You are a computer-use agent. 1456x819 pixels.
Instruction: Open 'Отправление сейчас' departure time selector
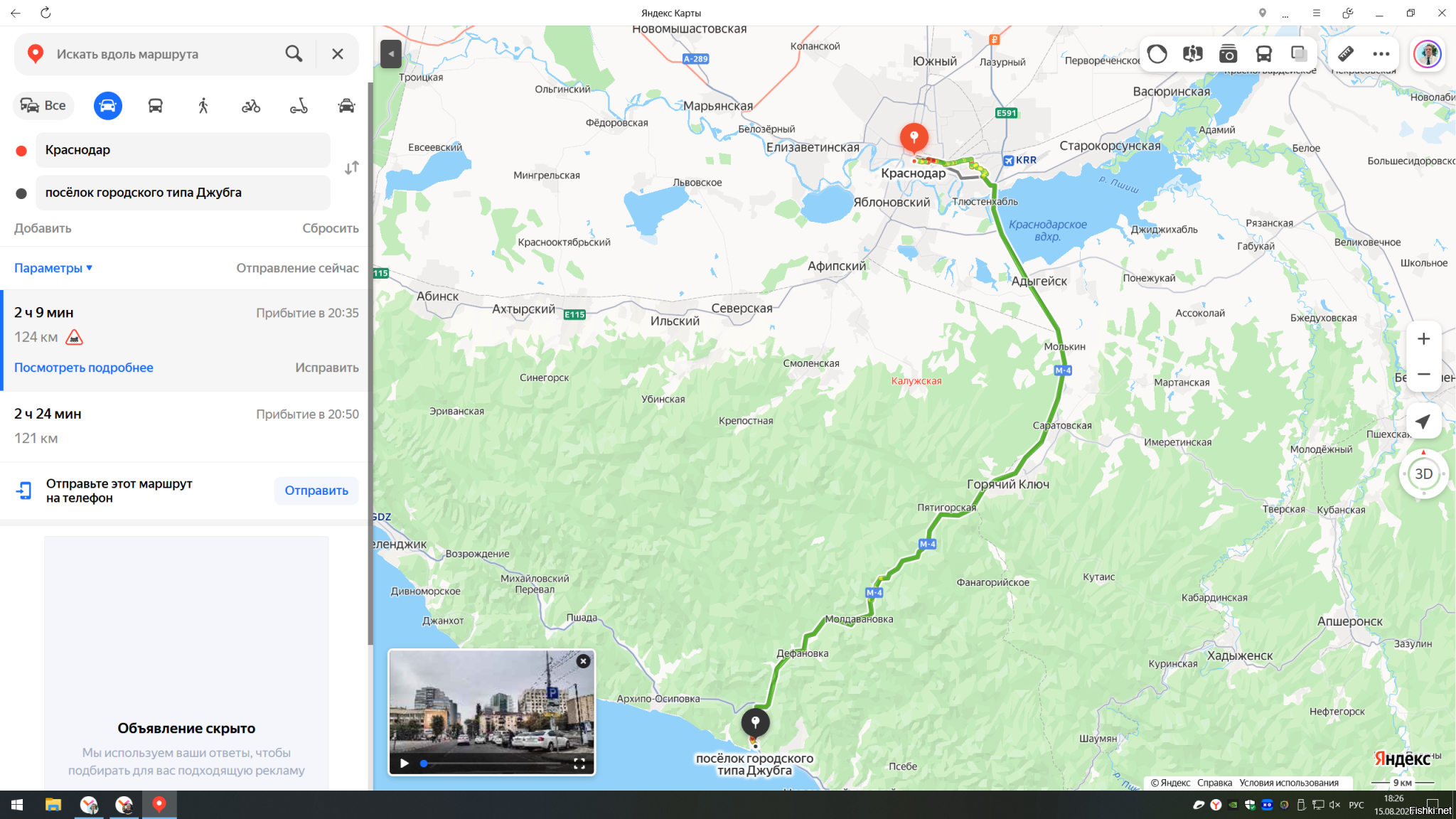click(x=297, y=268)
